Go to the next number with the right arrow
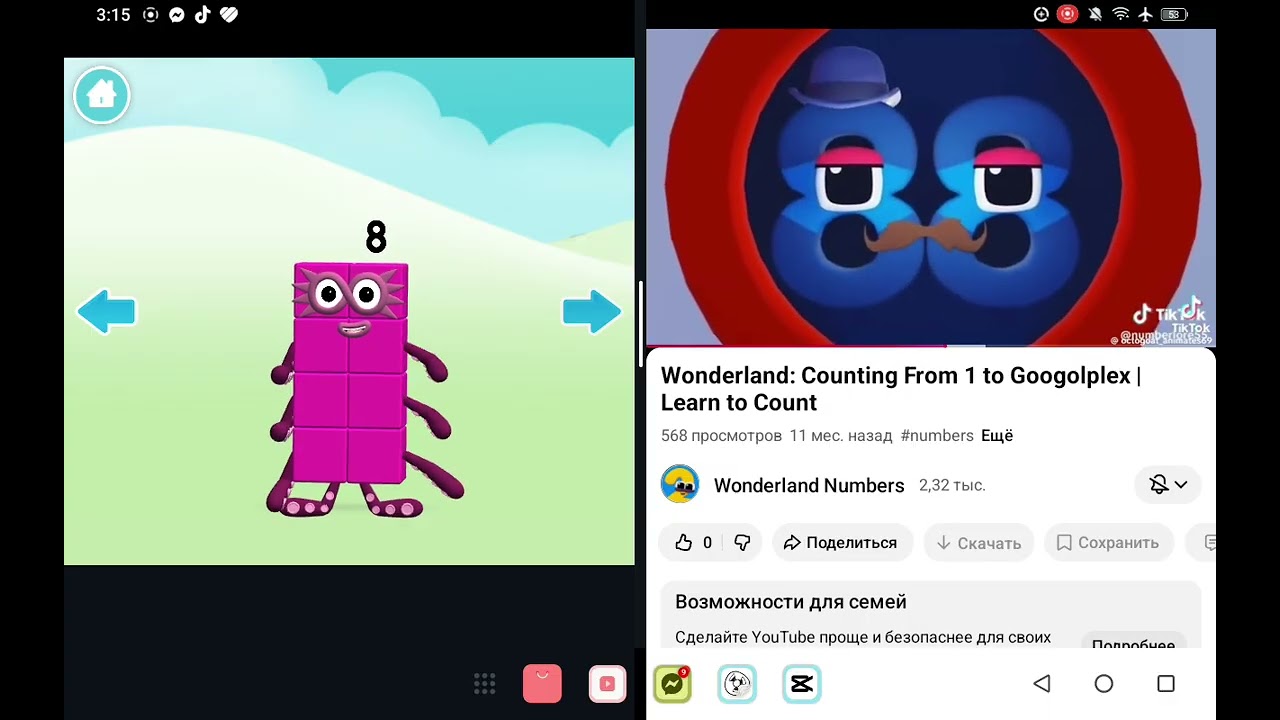This screenshot has width=1280, height=720. pos(592,312)
